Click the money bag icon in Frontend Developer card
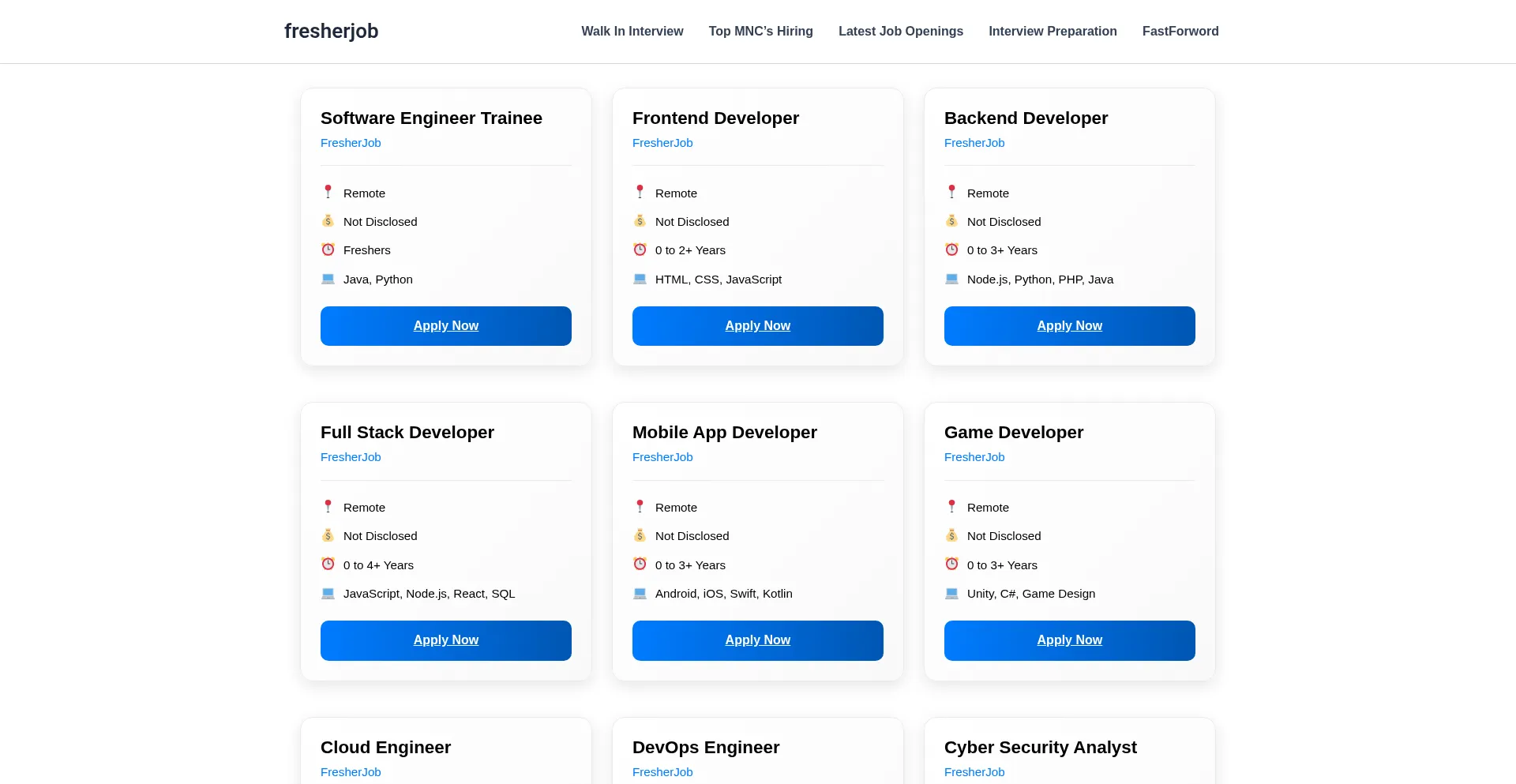Image resolution: width=1516 pixels, height=784 pixels. point(640,221)
